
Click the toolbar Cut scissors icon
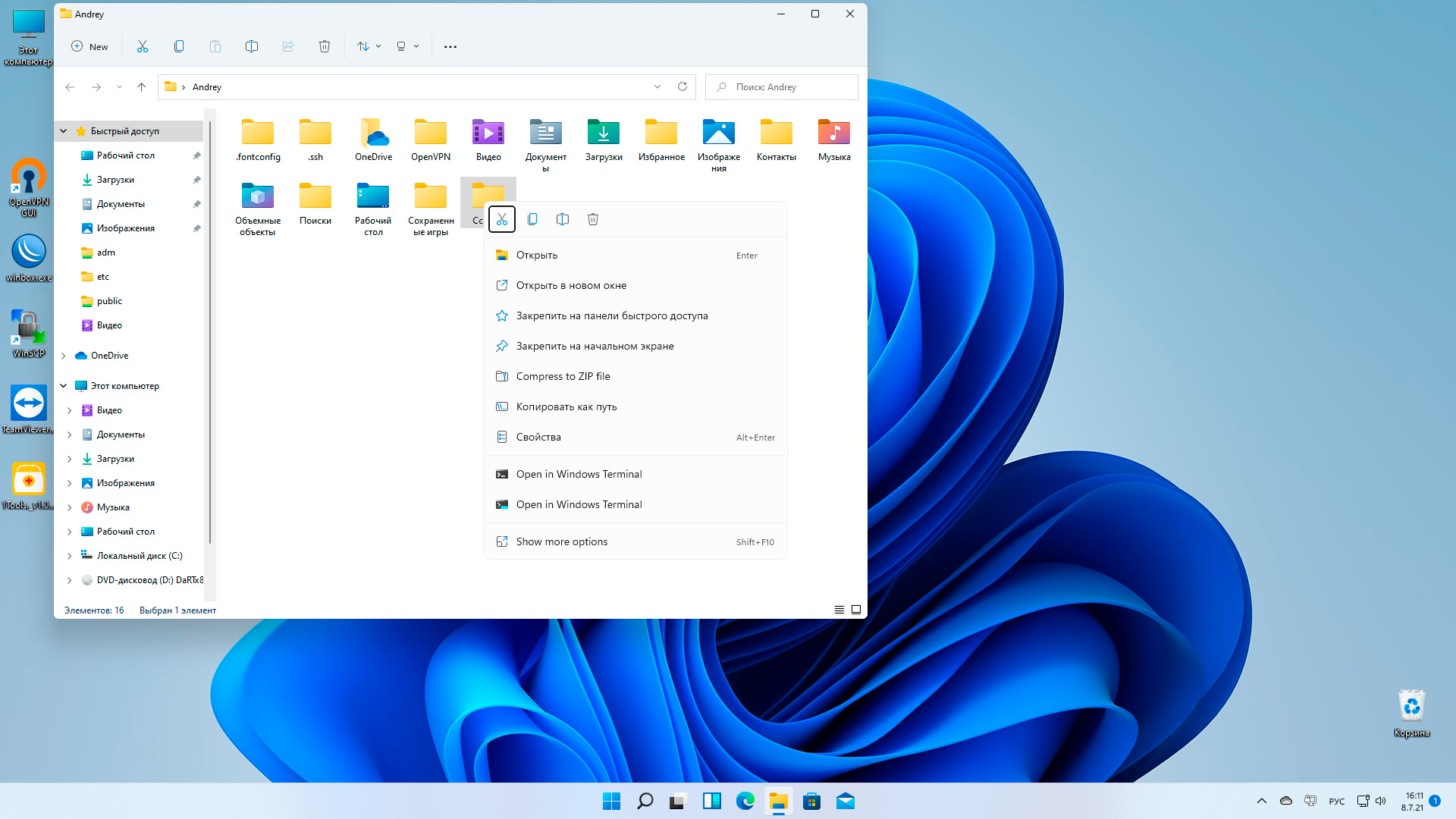tap(143, 46)
